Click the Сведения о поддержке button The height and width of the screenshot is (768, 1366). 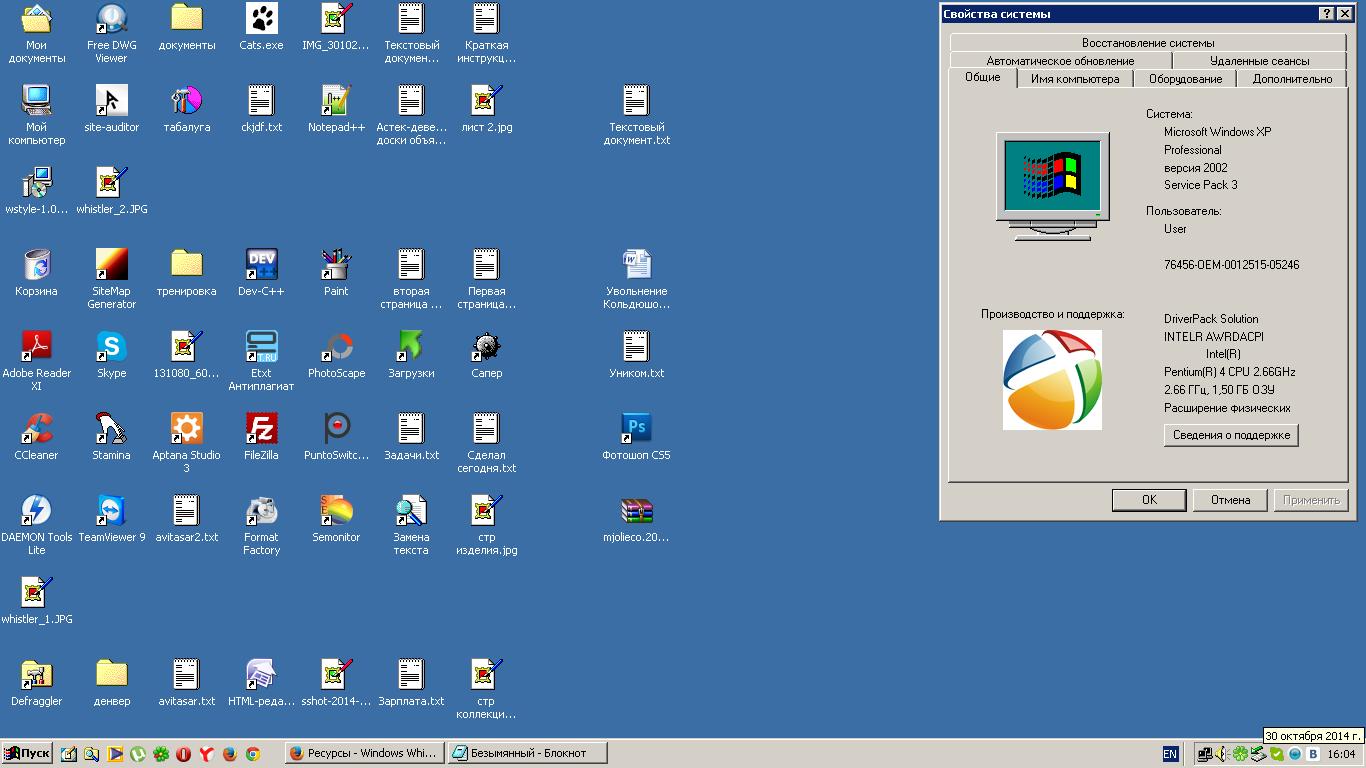[x=1231, y=435]
